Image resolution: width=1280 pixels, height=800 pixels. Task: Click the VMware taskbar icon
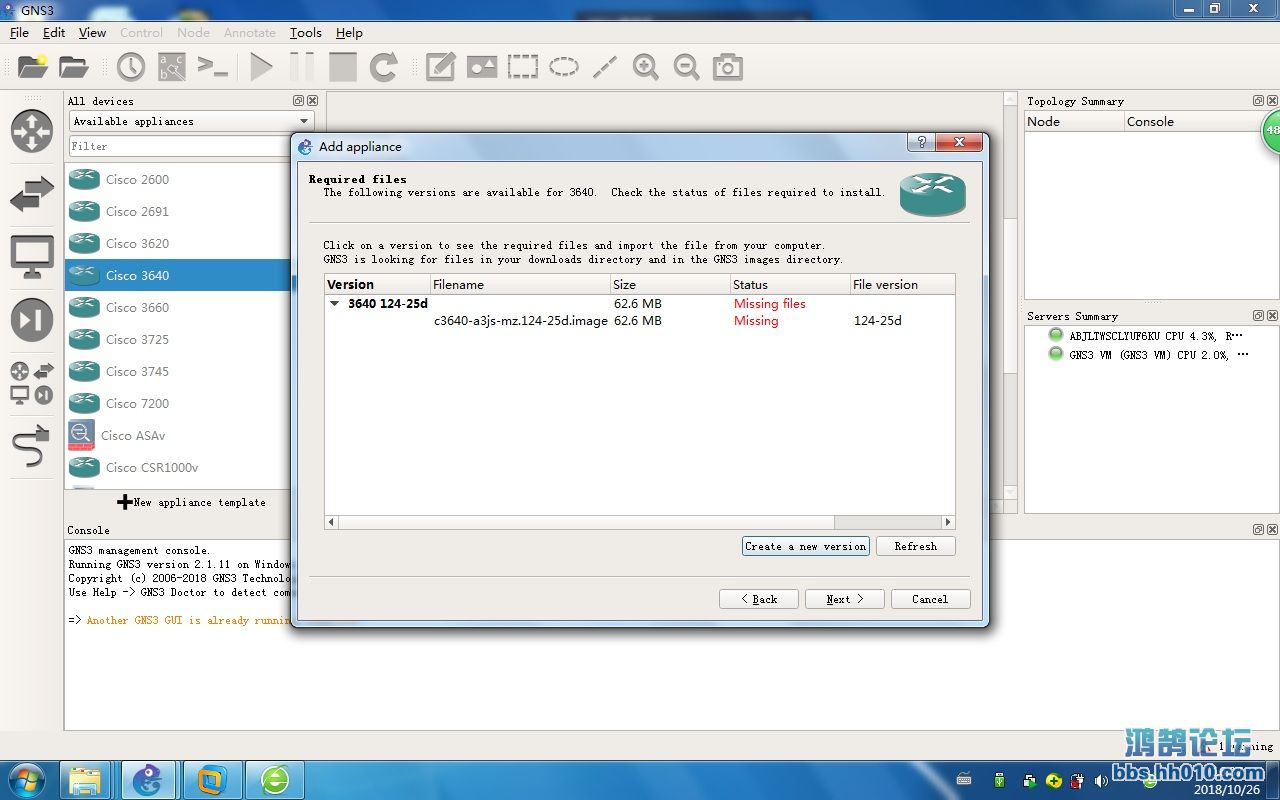(212, 780)
